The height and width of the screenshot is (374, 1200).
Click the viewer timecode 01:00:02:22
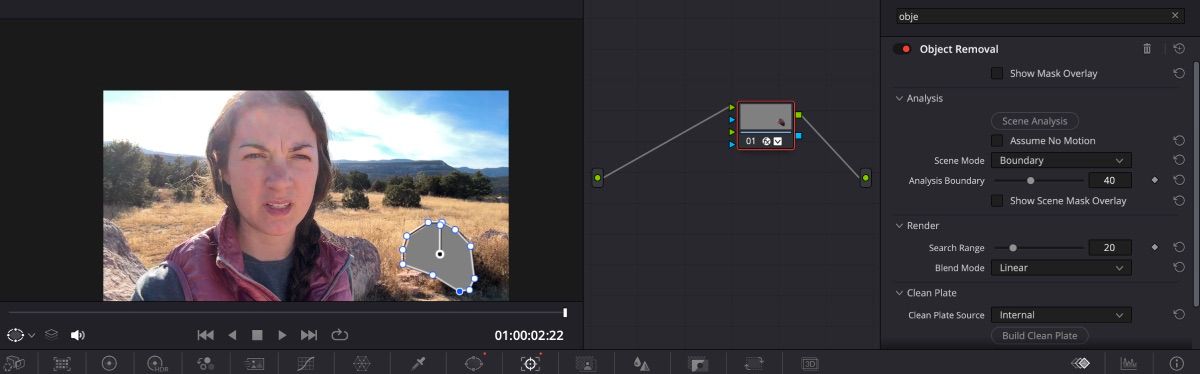coord(529,336)
